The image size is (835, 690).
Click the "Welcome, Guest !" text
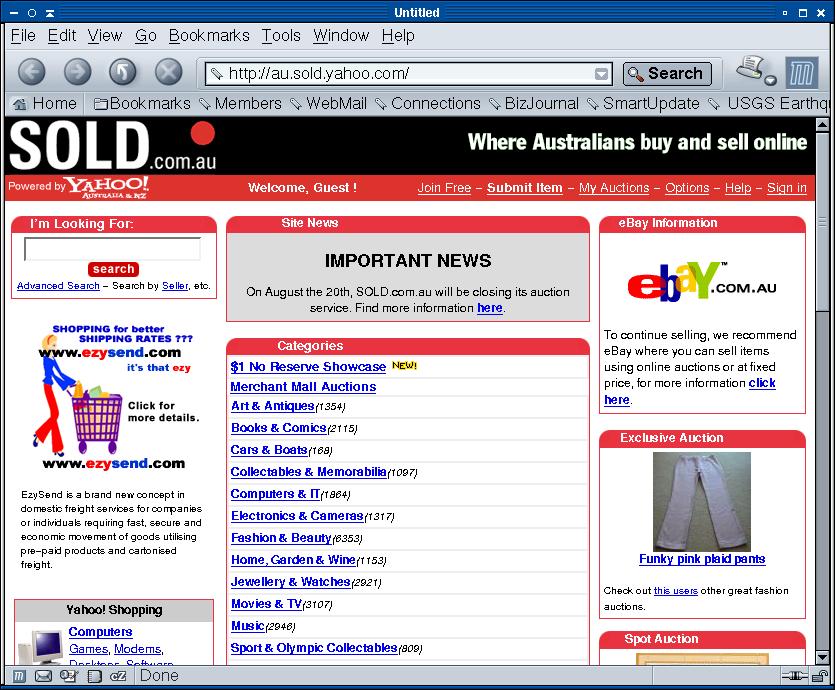(x=302, y=187)
